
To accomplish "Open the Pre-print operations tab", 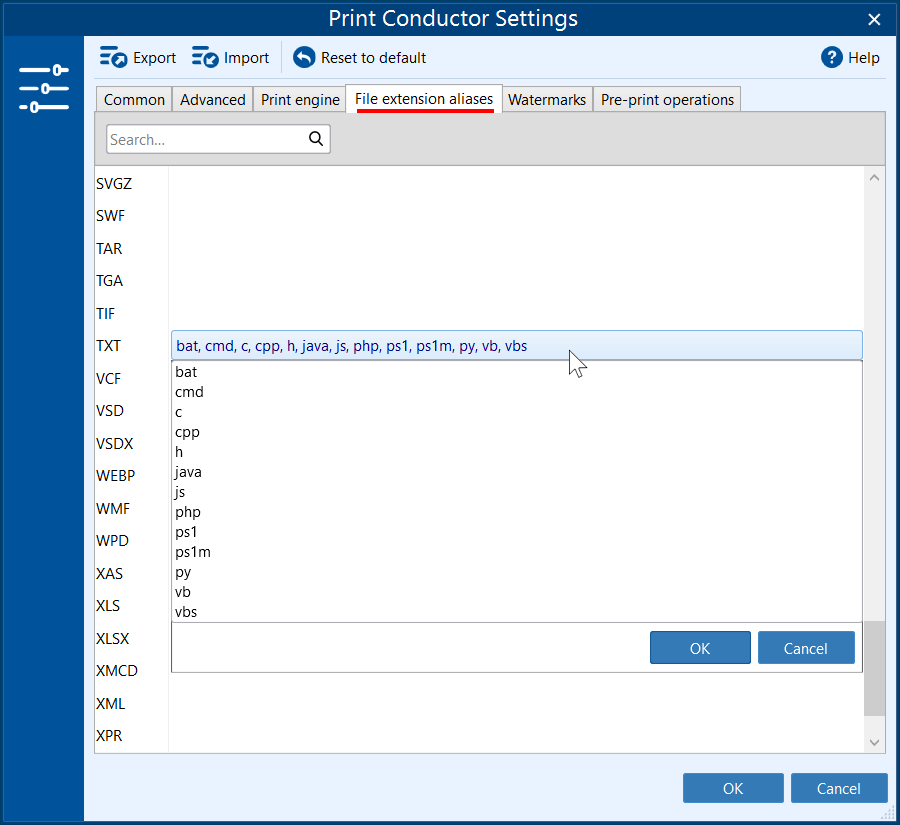I will click(x=667, y=100).
